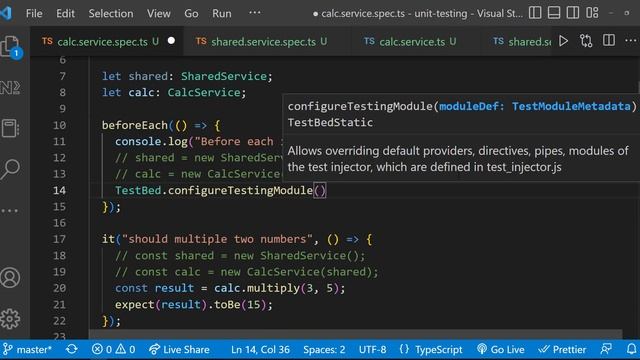Viewport: 640px width, 360px height.
Task: Open changes with the compare icon
Action: click(586, 41)
